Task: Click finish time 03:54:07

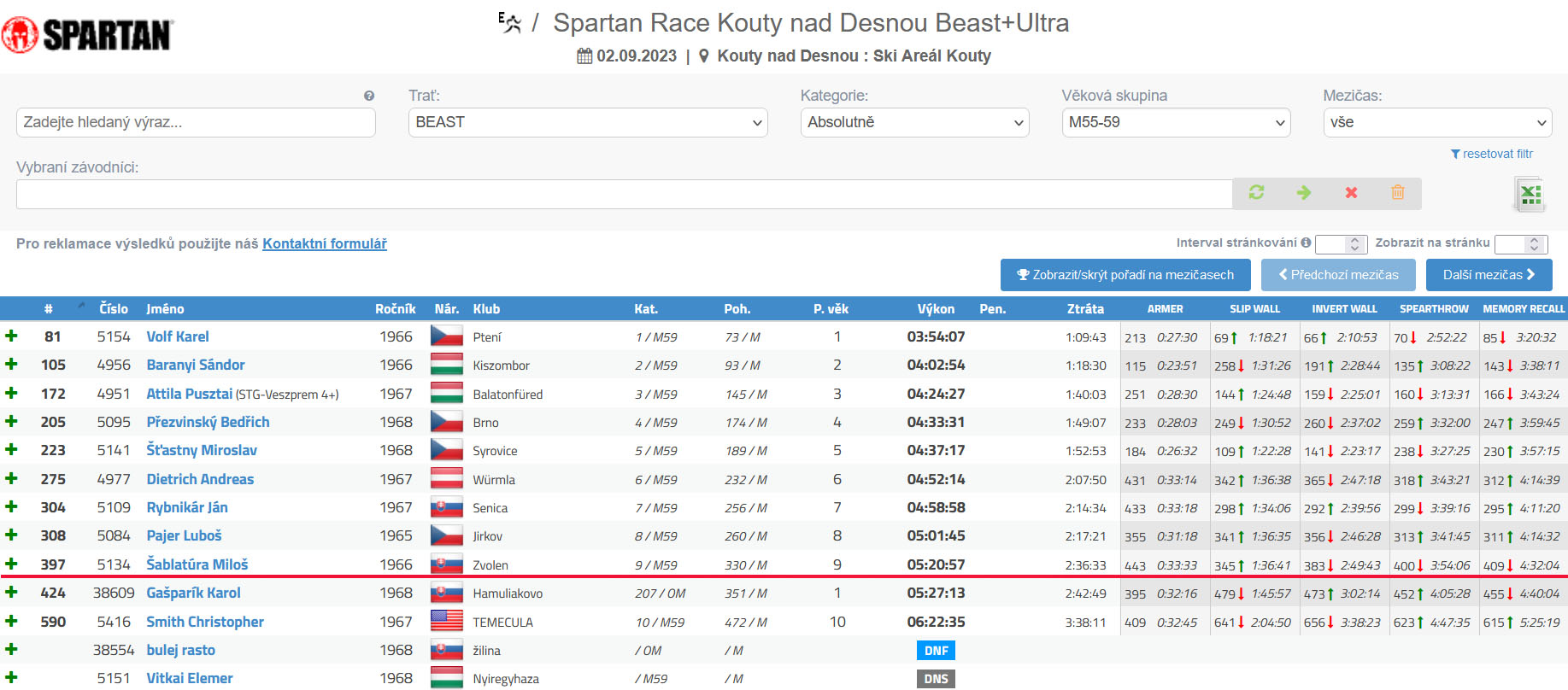Action: (936, 336)
